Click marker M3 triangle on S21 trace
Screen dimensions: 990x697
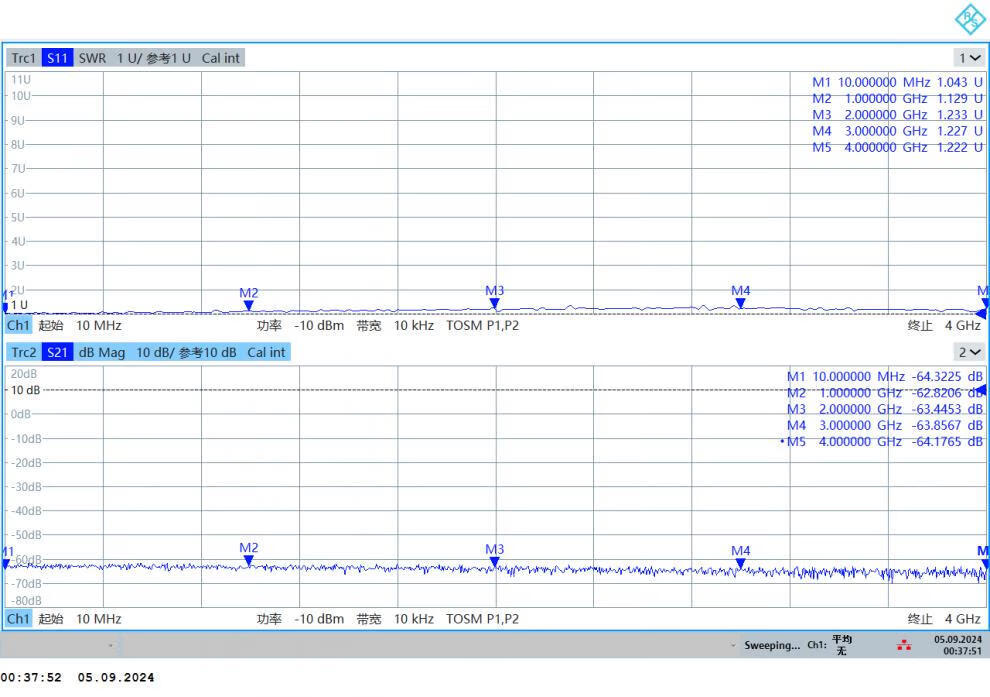click(x=494, y=562)
